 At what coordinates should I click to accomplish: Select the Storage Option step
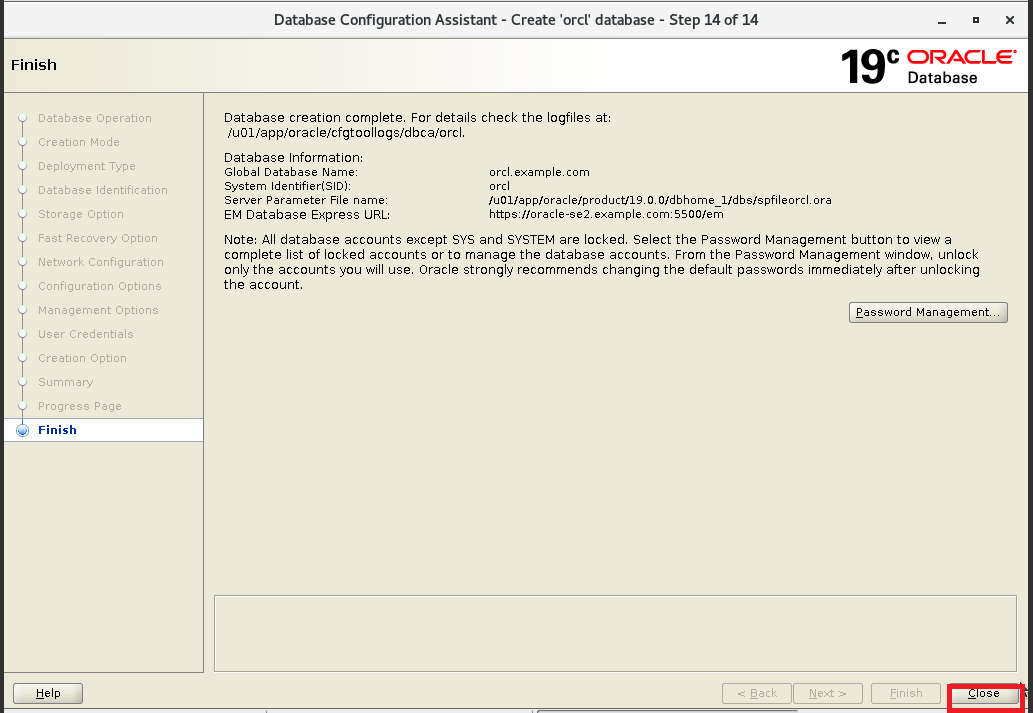pyautogui.click(x=80, y=214)
